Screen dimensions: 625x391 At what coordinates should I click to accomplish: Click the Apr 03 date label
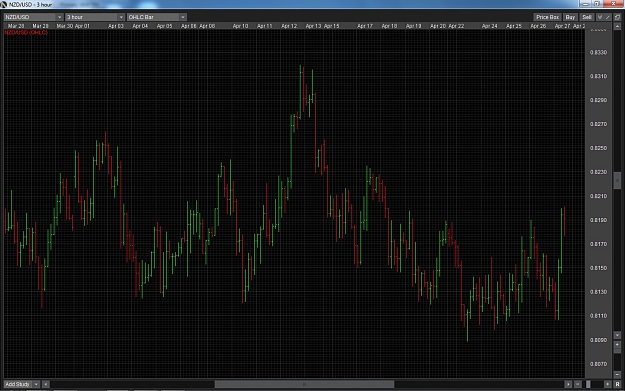tap(116, 26)
